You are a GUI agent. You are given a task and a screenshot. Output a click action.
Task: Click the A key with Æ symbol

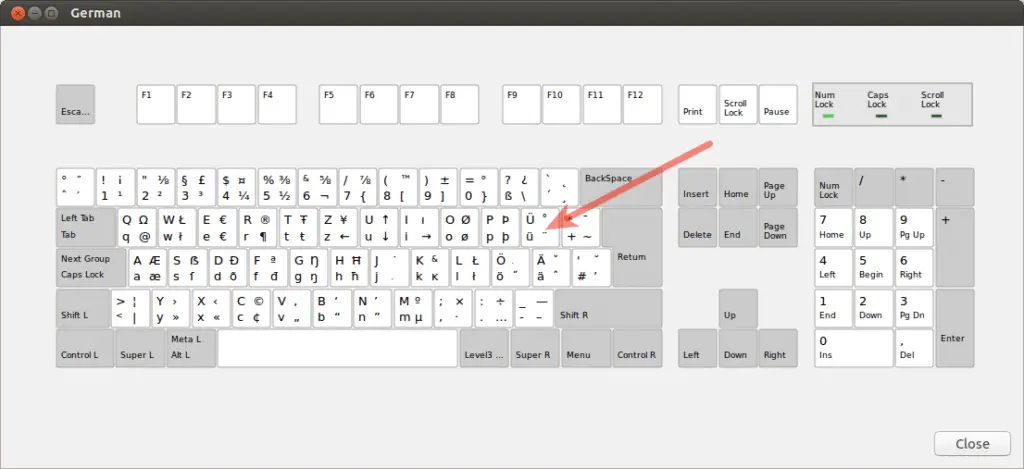pyautogui.click(x=147, y=268)
